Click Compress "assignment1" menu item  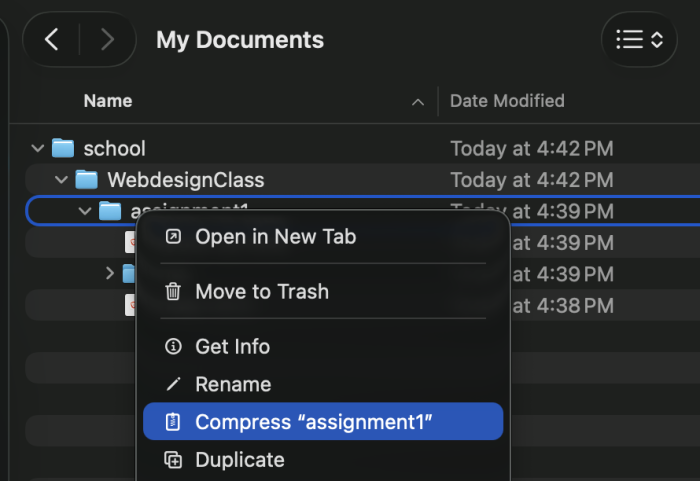tap(323, 421)
